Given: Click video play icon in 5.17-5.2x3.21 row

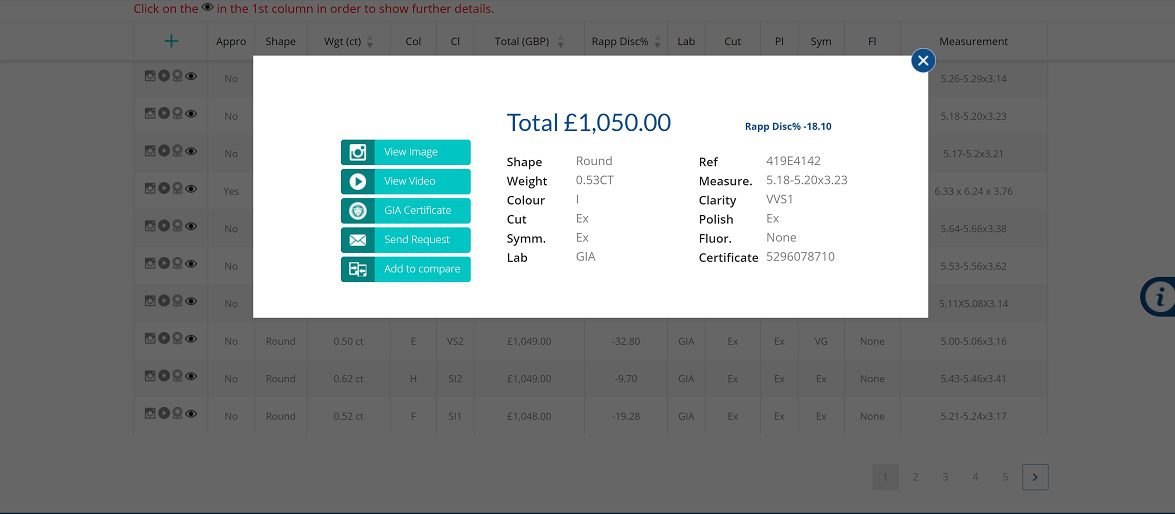Looking at the screenshot, I should (163, 151).
